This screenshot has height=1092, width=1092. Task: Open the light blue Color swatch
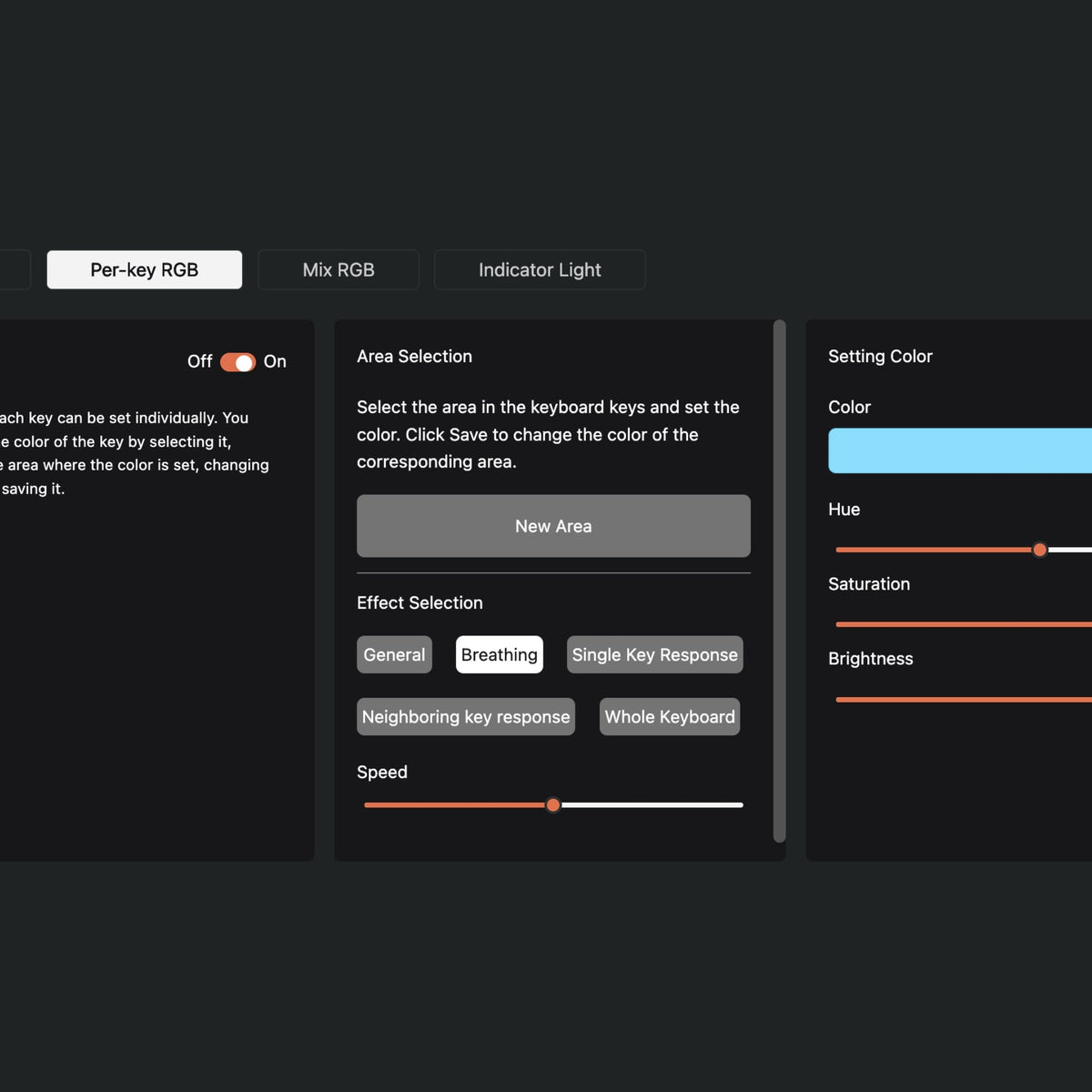click(x=965, y=450)
